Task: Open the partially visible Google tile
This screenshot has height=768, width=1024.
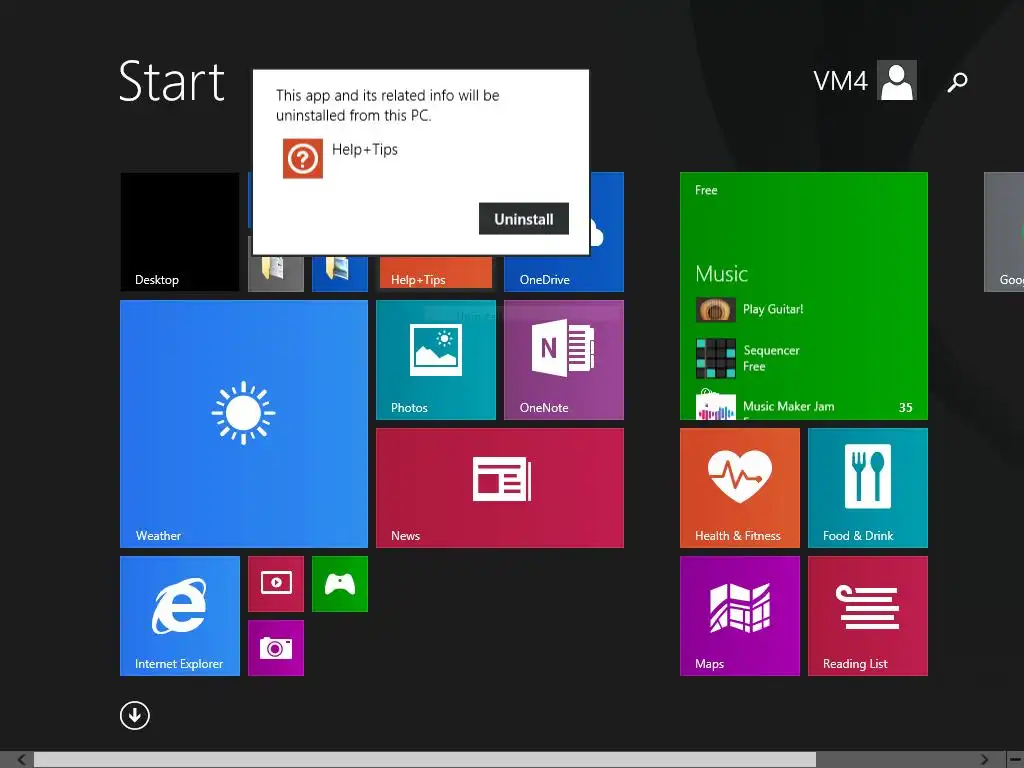Action: pos(1004,232)
